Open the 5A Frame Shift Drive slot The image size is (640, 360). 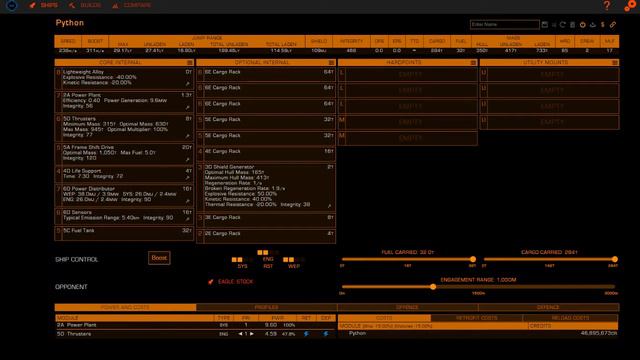point(124,153)
